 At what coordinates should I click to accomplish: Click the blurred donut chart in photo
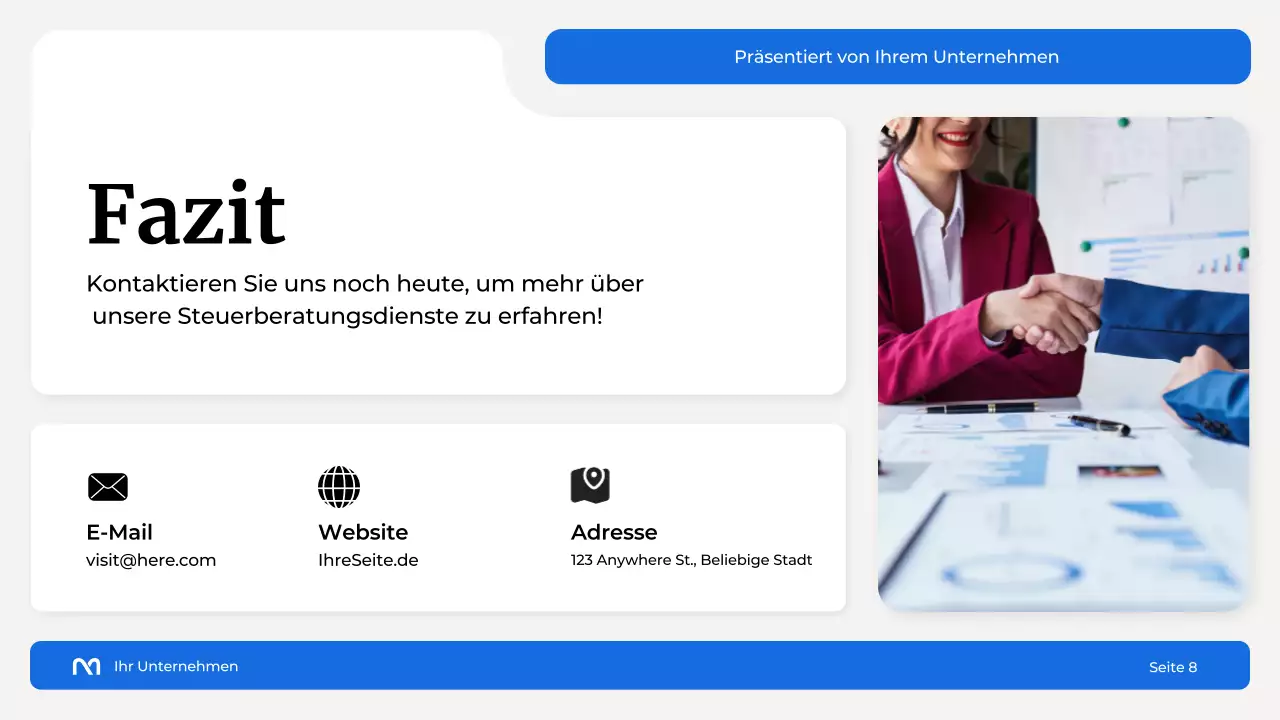pyautogui.click(x=1012, y=573)
